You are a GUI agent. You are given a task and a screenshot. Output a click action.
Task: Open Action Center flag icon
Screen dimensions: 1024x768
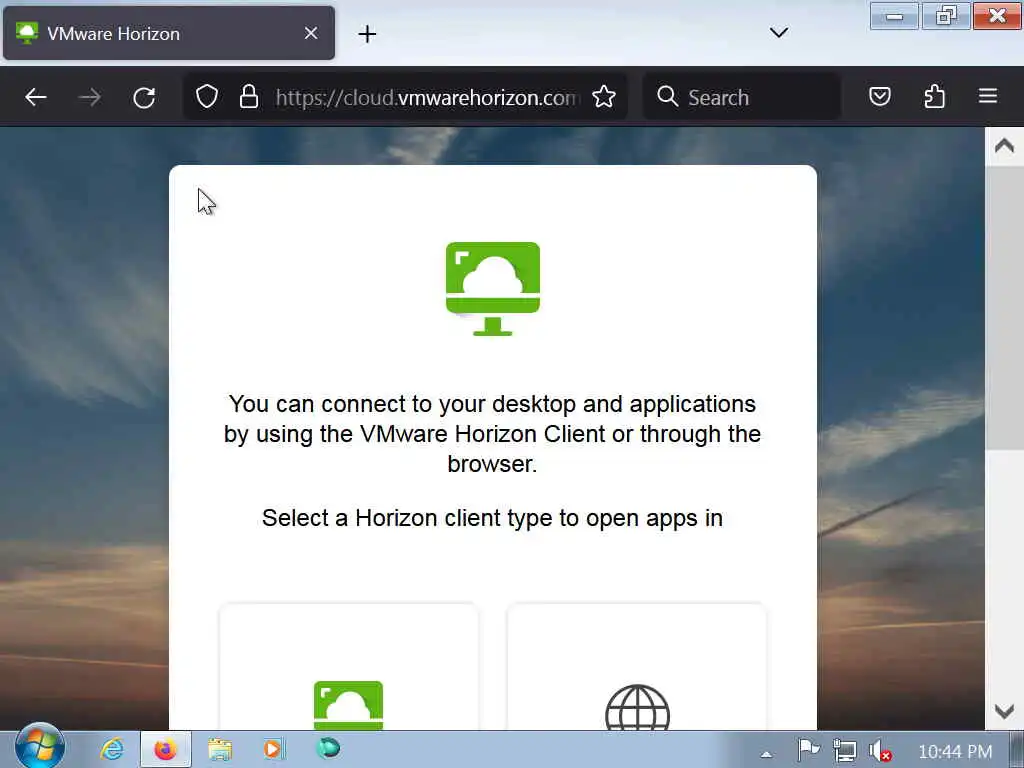click(x=808, y=750)
